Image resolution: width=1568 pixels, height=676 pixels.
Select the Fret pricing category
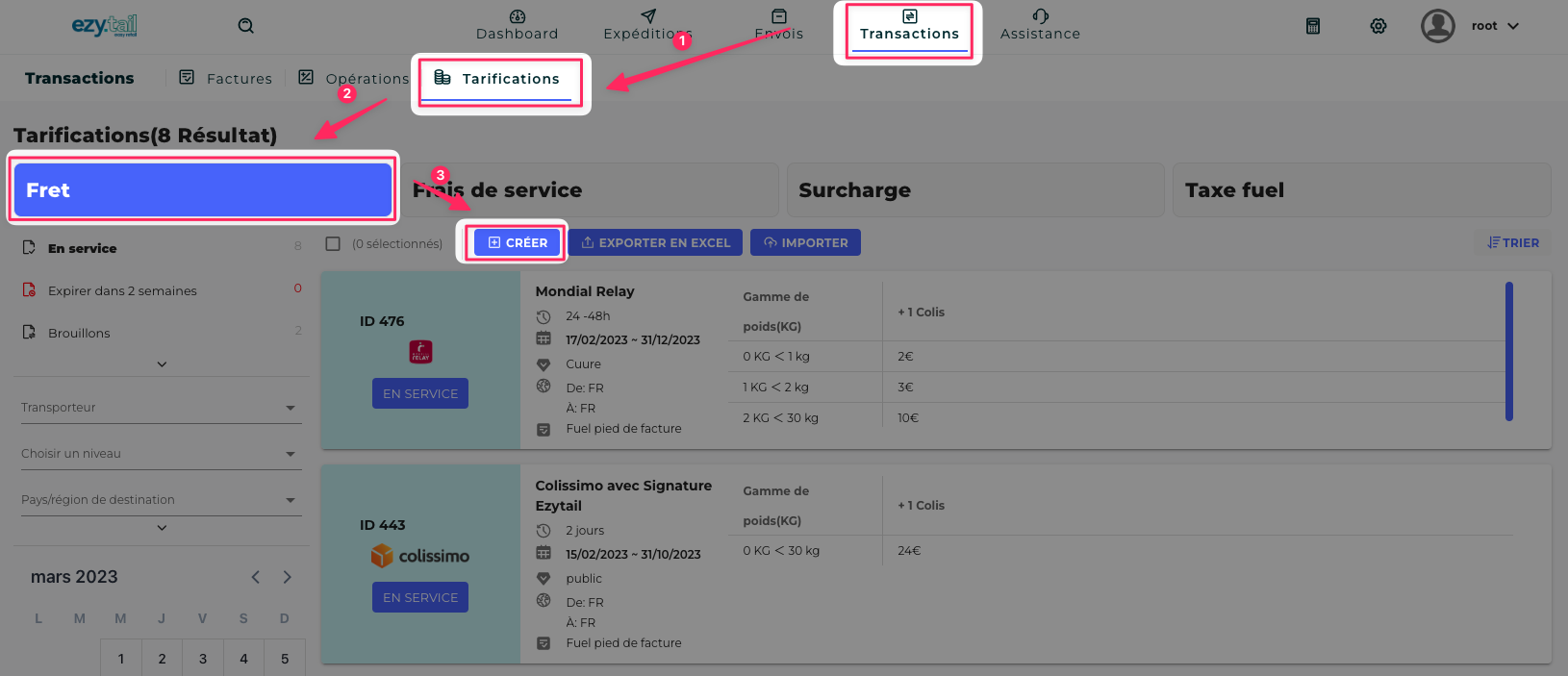(x=203, y=189)
